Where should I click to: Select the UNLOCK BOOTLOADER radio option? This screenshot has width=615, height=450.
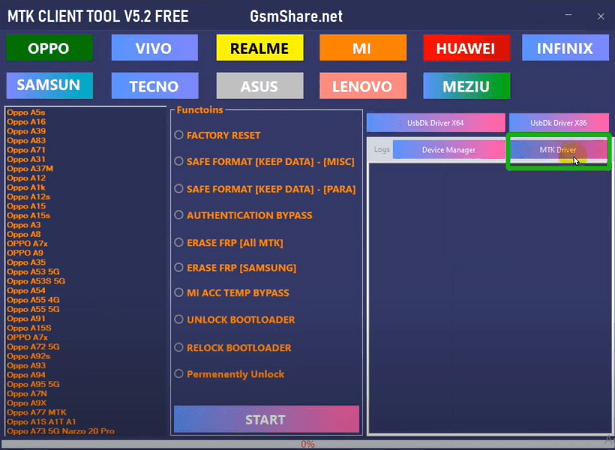pyautogui.click(x=179, y=319)
